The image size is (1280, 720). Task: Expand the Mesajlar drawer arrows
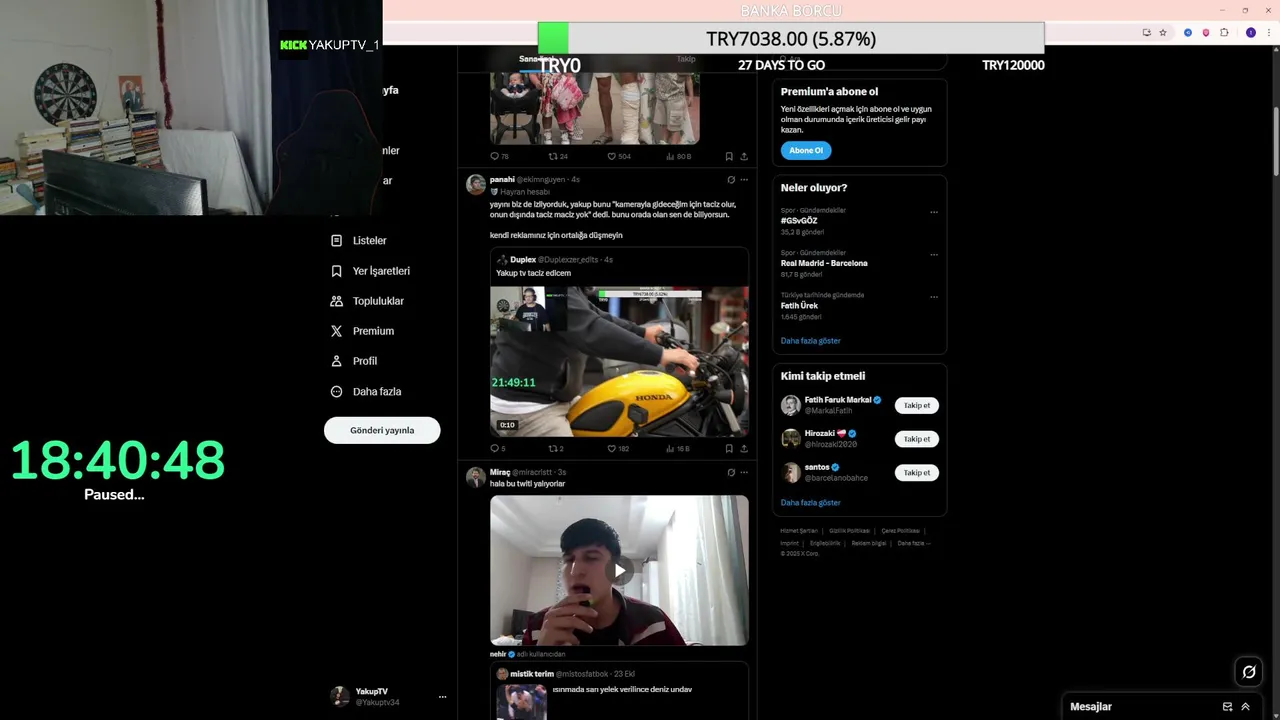point(1245,707)
